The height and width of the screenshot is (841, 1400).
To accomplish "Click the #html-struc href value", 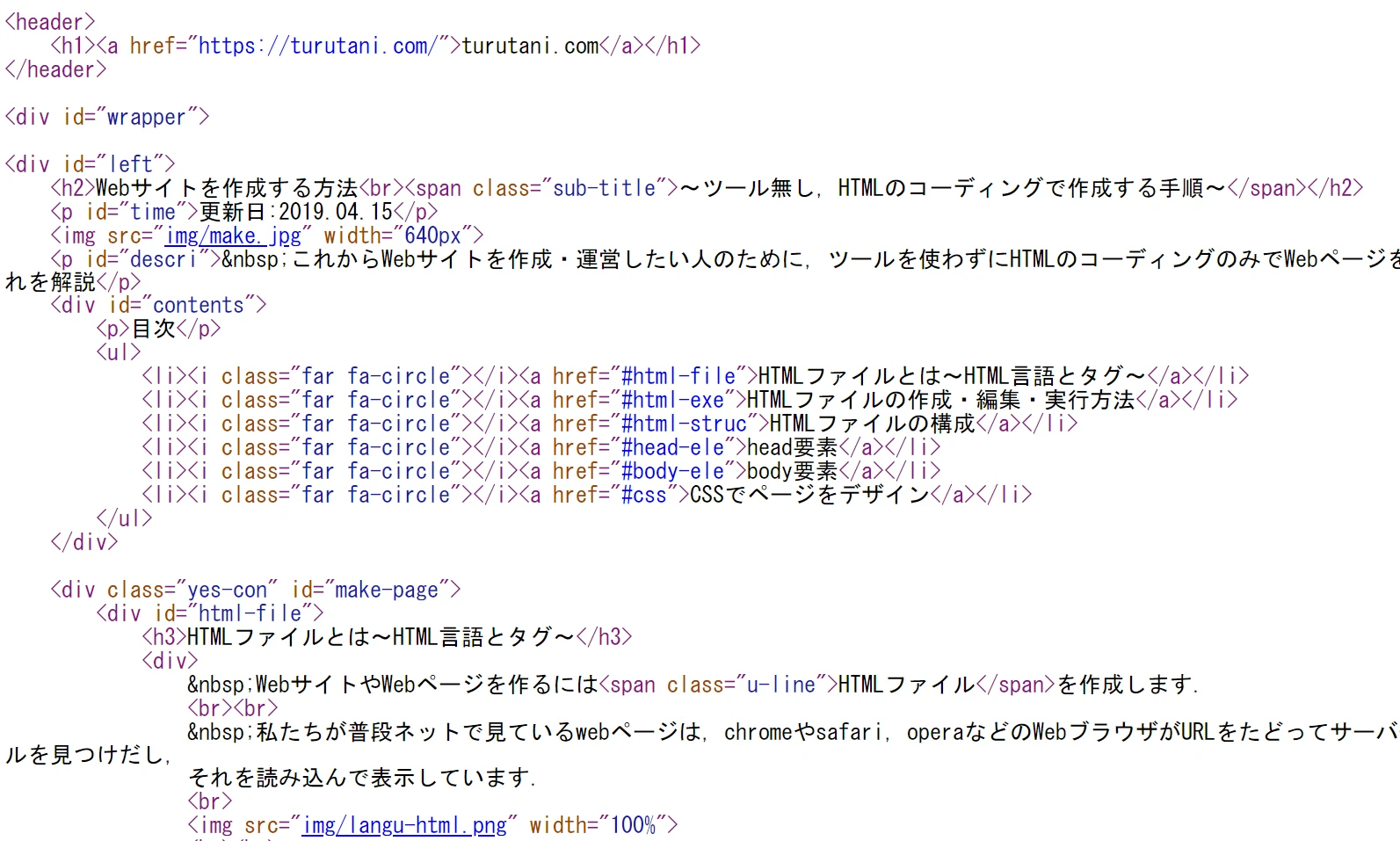I will 684,424.
